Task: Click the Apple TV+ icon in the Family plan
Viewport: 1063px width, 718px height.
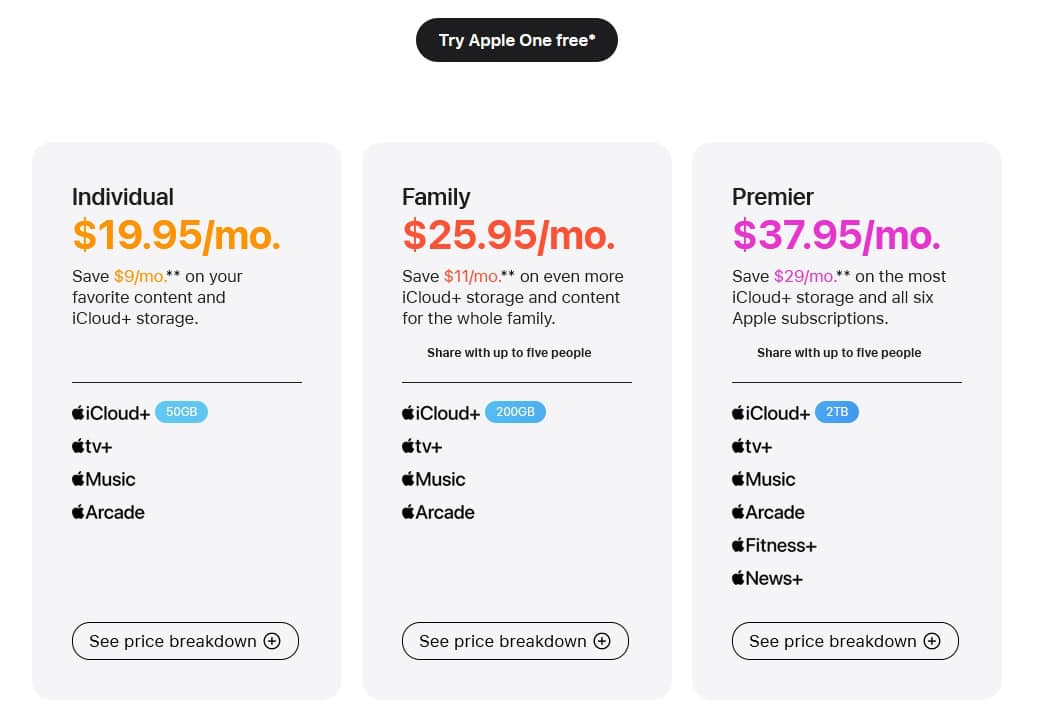Action: click(408, 446)
